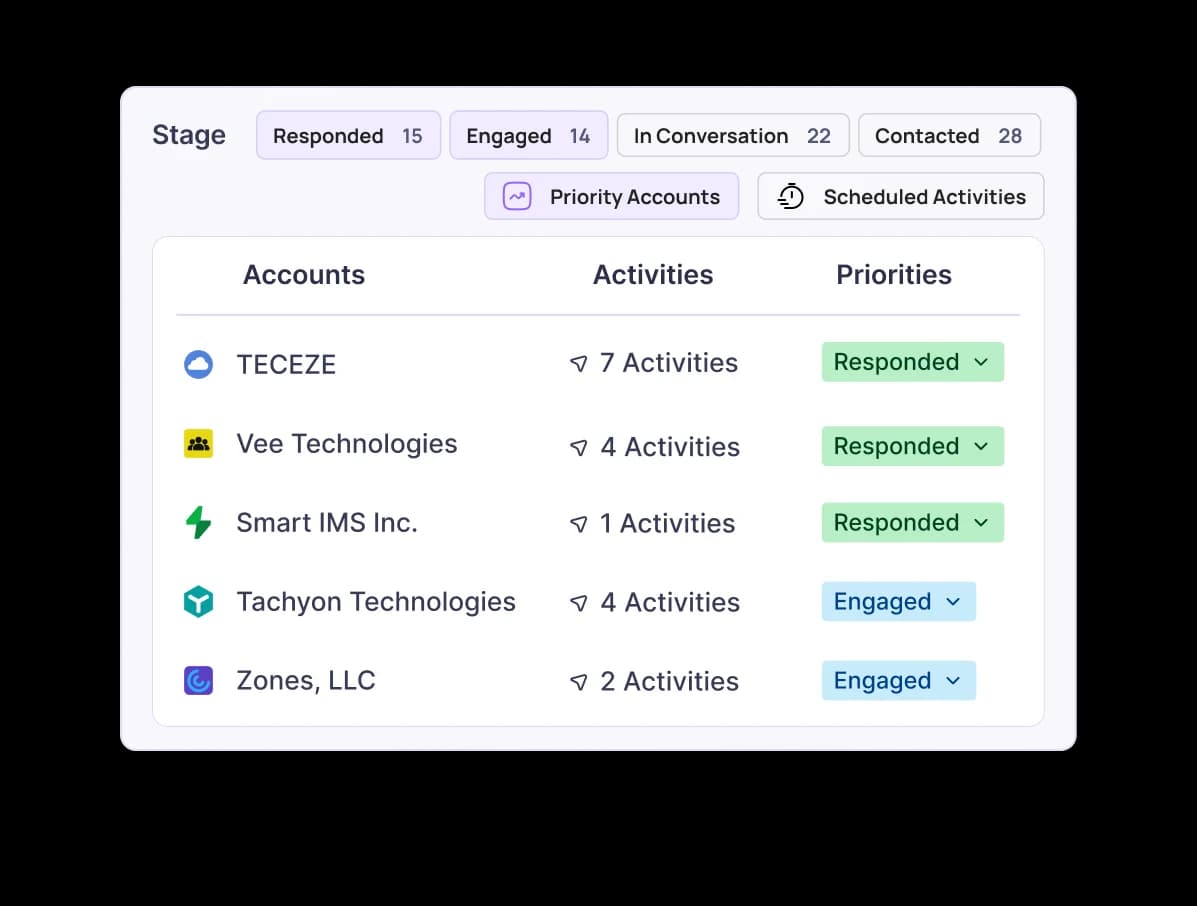Click the Priority Accounts chart icon
The height and width of the screenshot is (906, 1197).
516,196
